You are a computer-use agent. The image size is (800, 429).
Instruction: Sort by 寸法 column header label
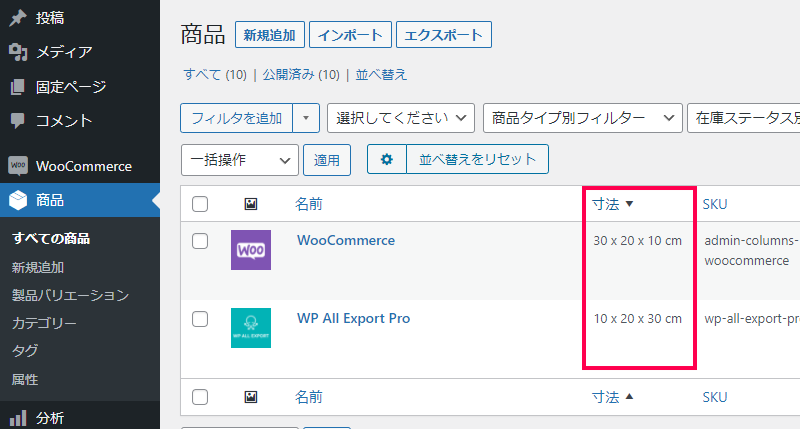(x=606, y=204)
